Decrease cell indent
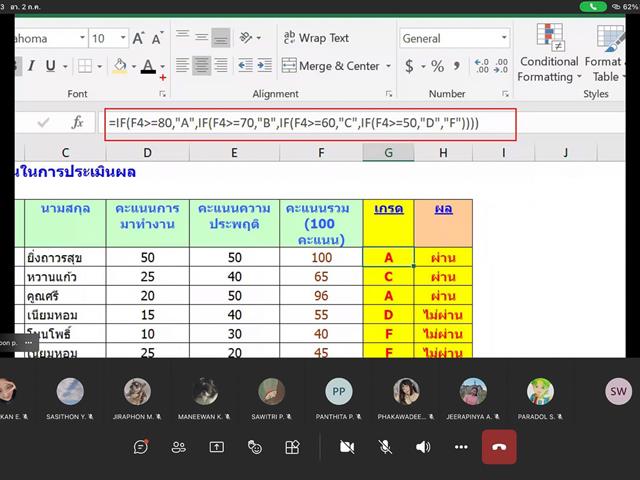The height and width of the screenshot is (480, 640). click(245, 65)
